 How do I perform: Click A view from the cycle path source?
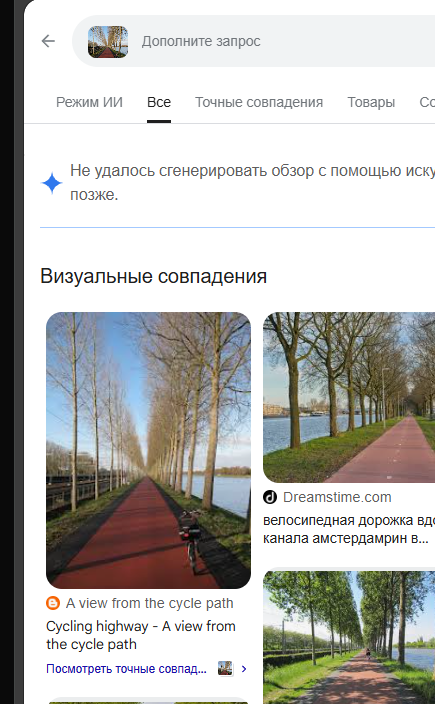click(x=149, y=603)
